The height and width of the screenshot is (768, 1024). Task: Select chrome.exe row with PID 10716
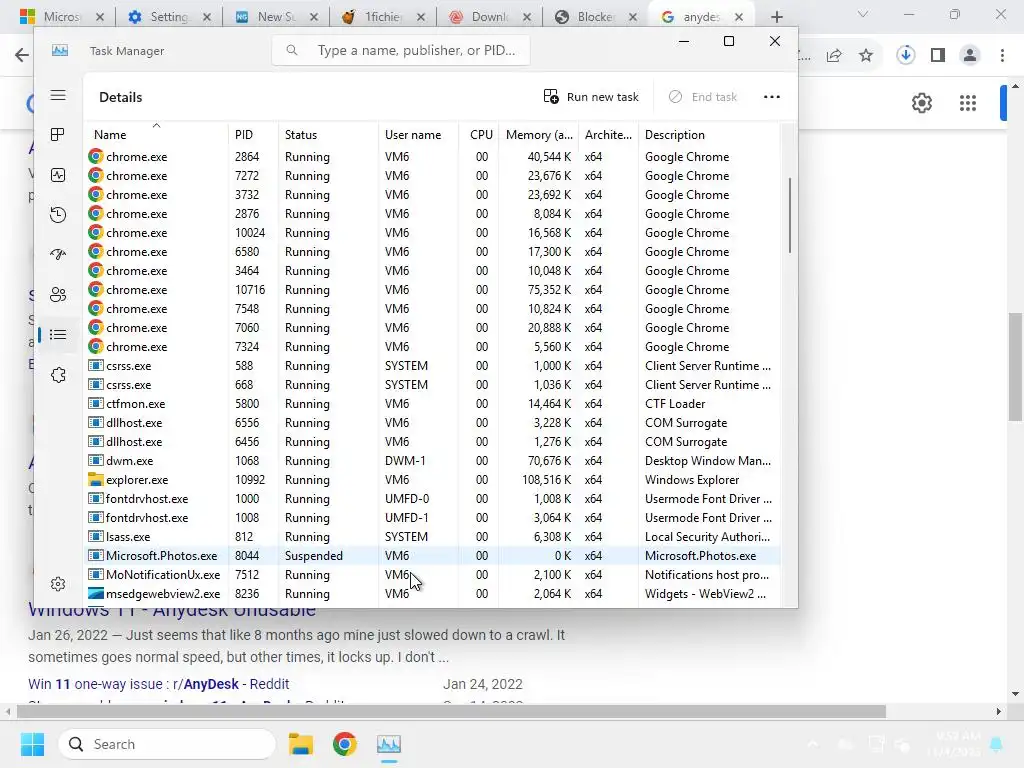(x=432, y=290)
